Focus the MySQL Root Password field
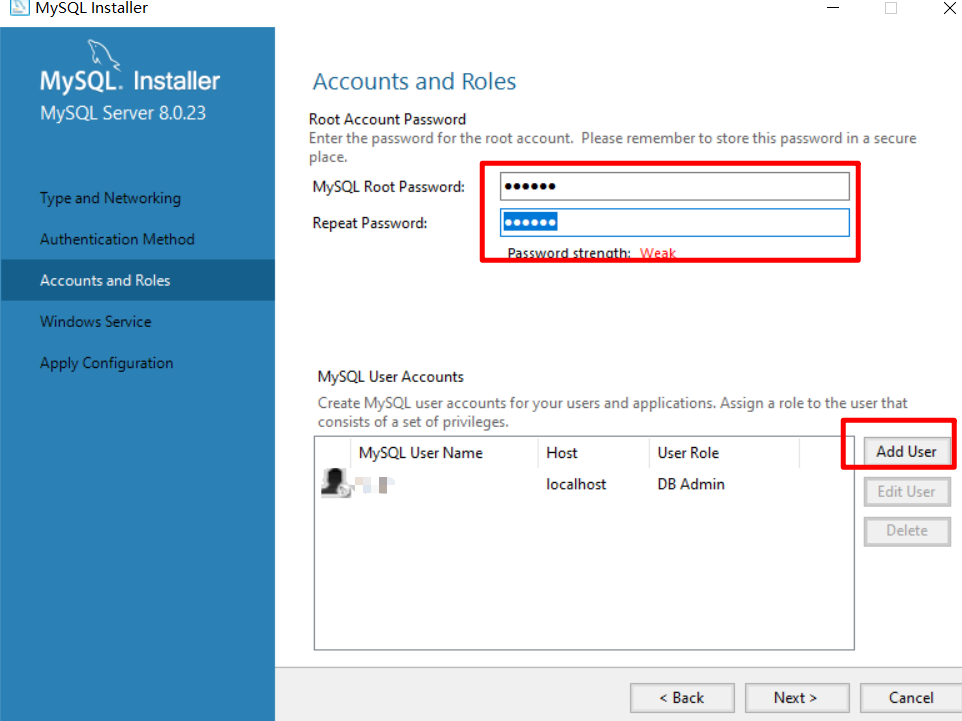 (x=675, y=187)
